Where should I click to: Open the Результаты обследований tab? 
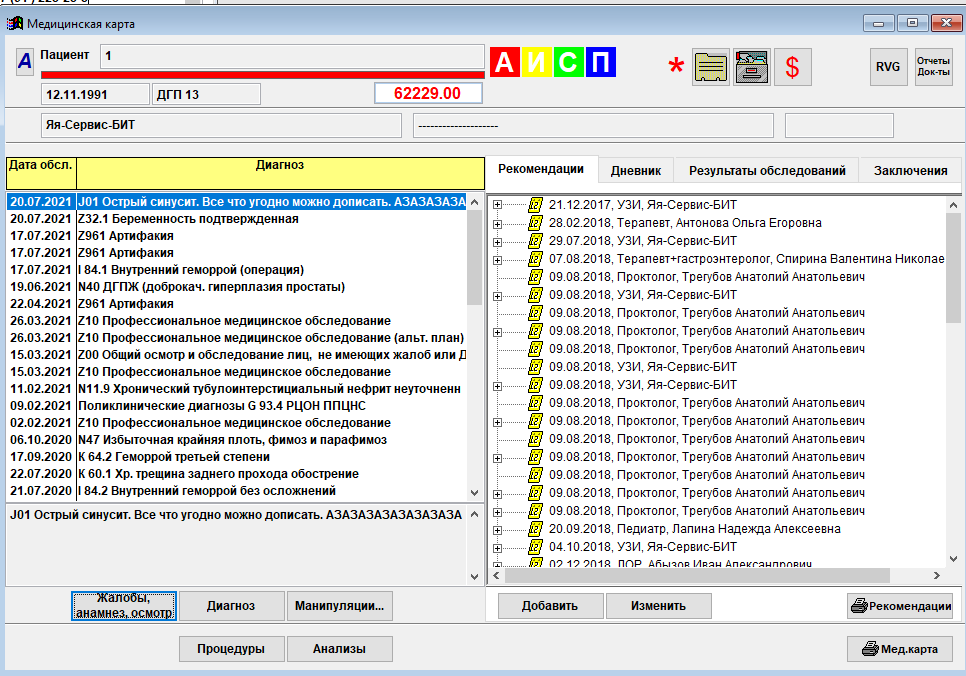(767, 171)
